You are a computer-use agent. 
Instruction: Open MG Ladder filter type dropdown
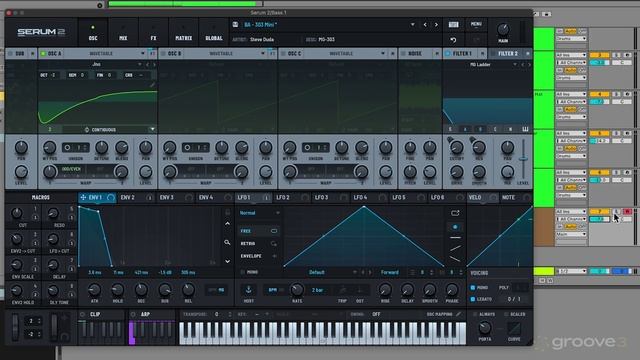[x=515, y=64]
